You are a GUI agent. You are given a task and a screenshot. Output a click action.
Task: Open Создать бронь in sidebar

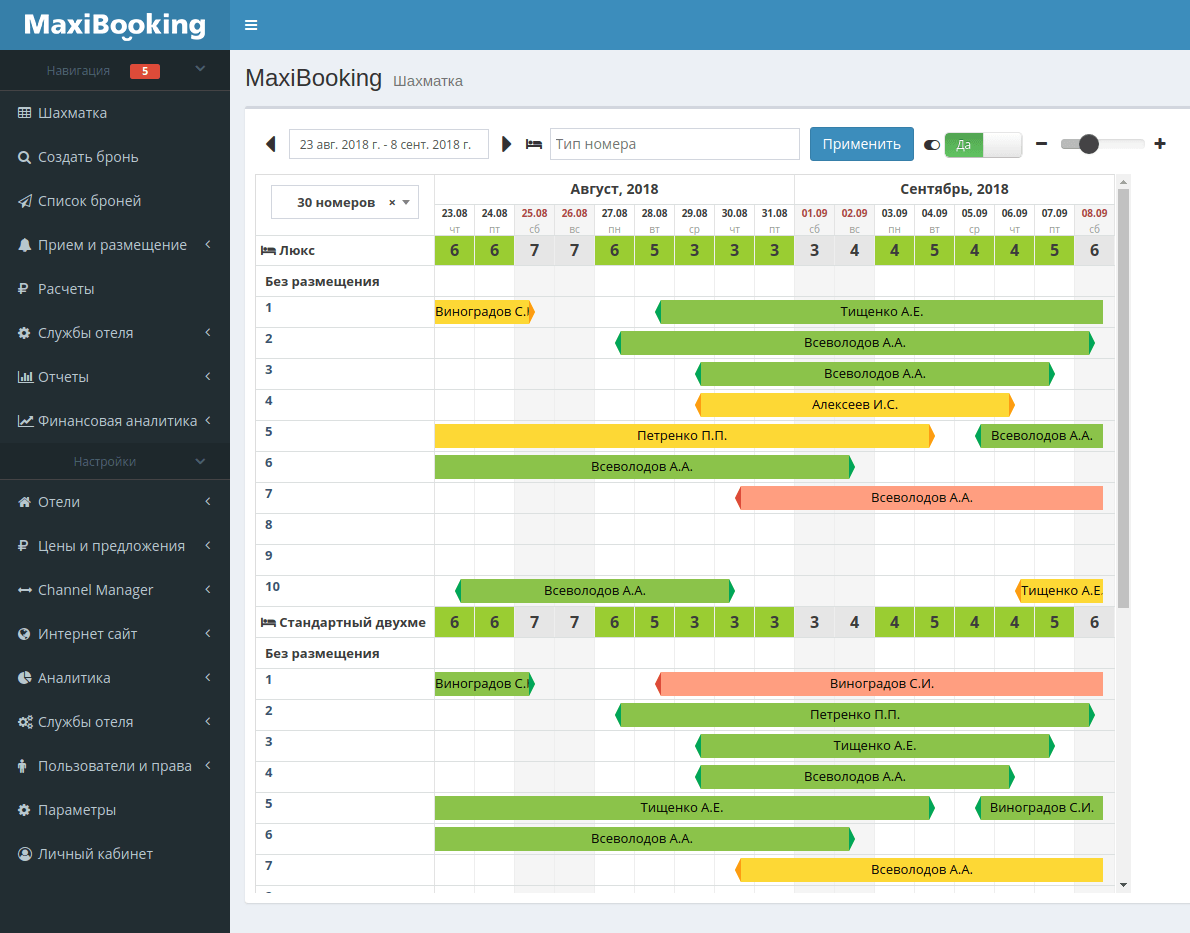(x=88, y=157)
